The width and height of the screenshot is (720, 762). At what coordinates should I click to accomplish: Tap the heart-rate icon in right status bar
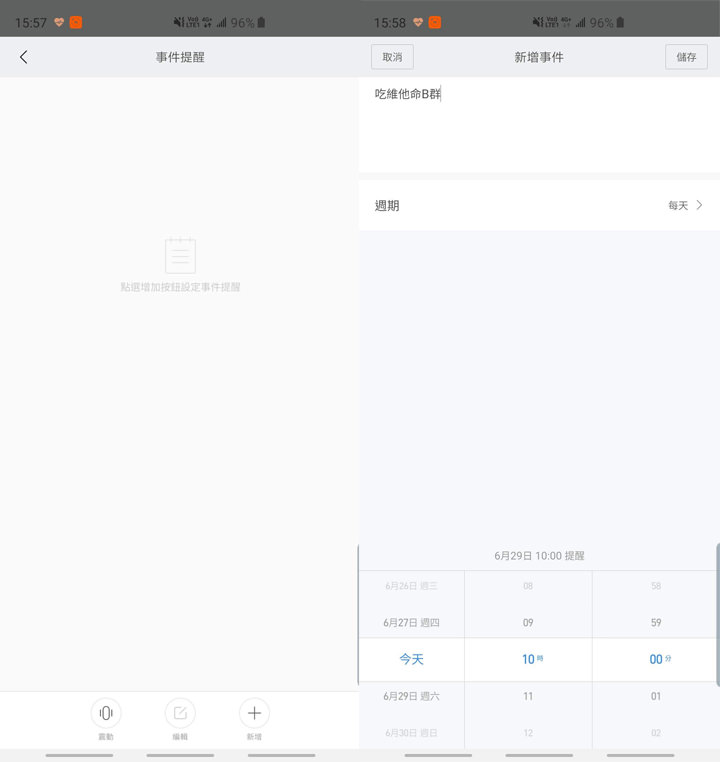pyautogui.click(x=418, y=22)
